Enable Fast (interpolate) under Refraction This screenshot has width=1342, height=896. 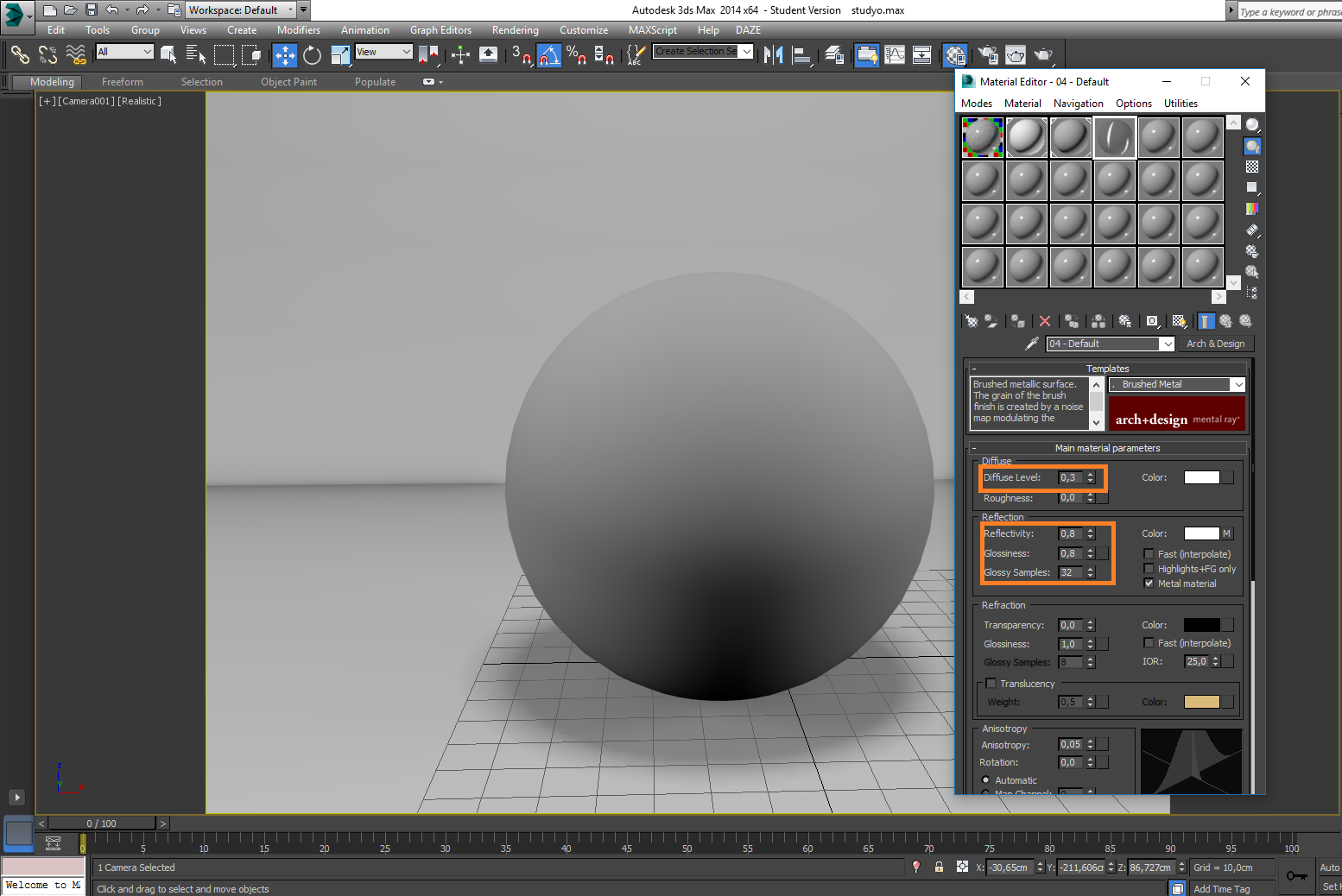point(1149,643)
